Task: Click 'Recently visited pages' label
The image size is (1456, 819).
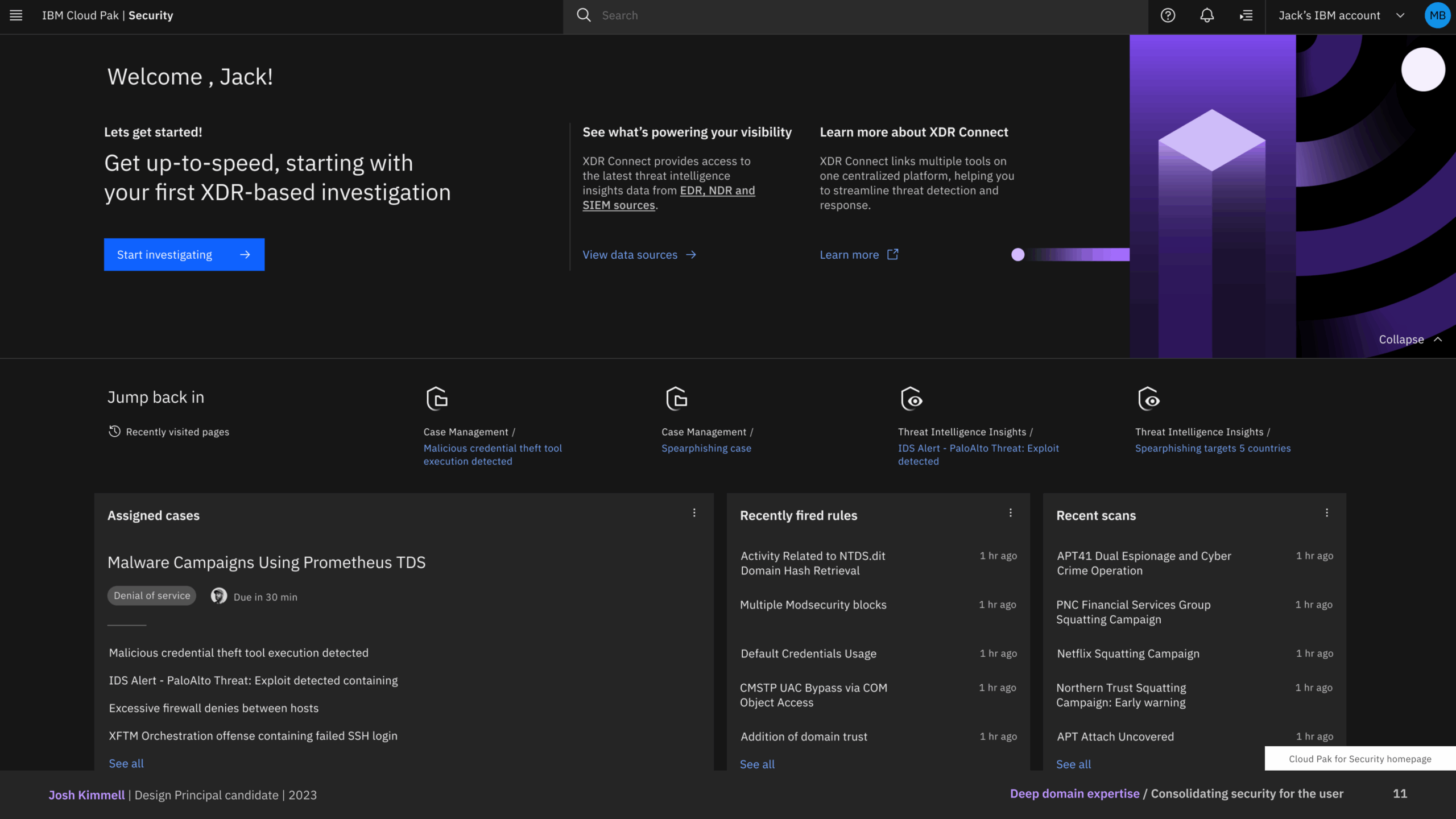Action: click(177, 432)
